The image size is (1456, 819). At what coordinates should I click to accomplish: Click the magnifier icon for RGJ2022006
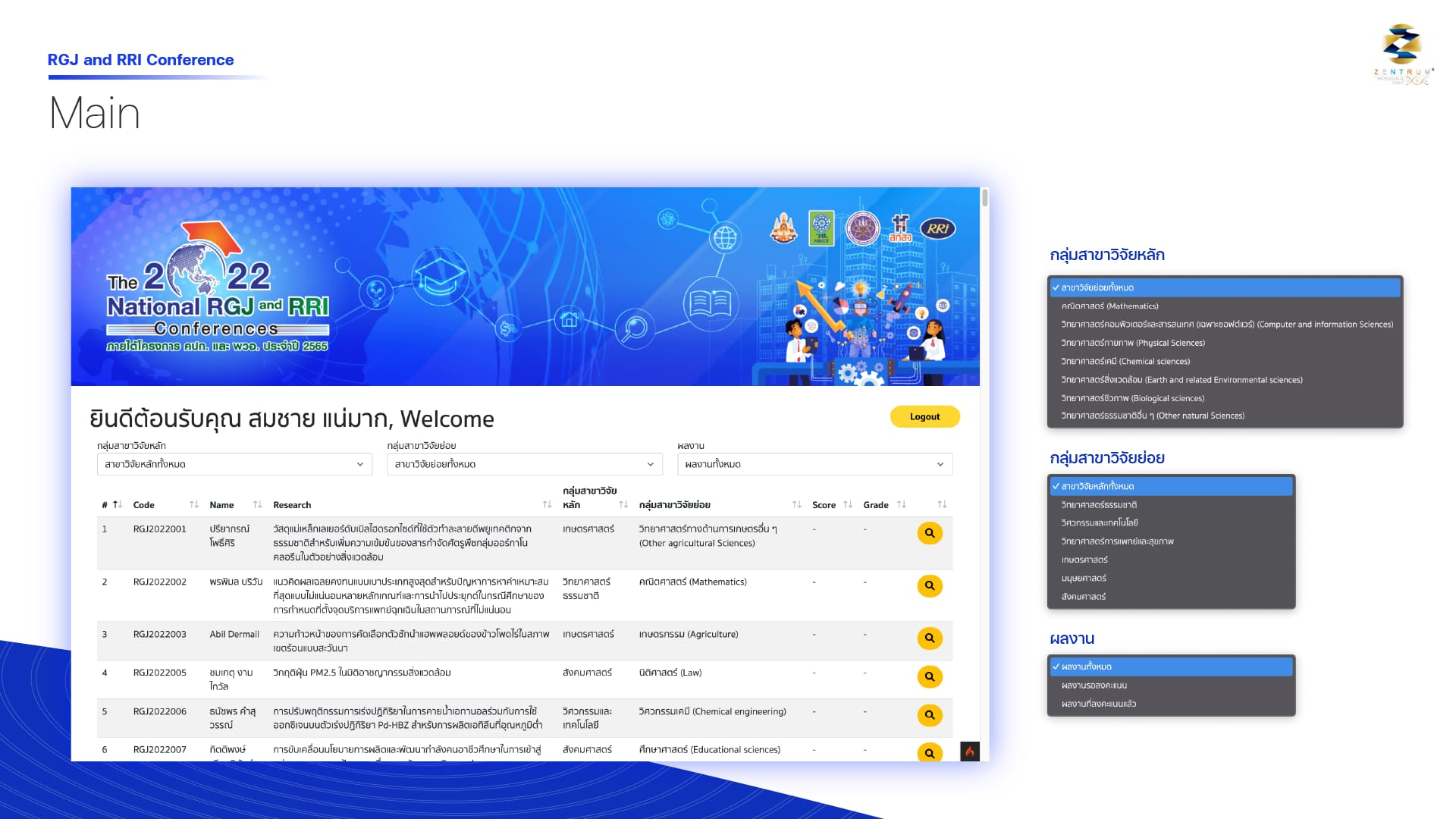[929, 715]
